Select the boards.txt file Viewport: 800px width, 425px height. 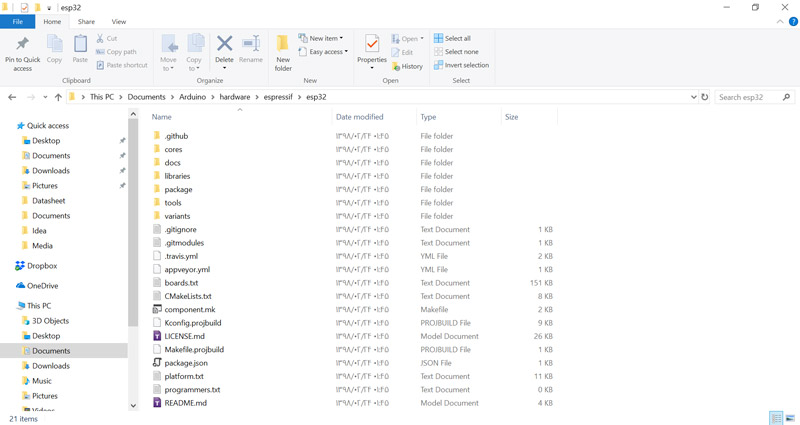[181, 283]
